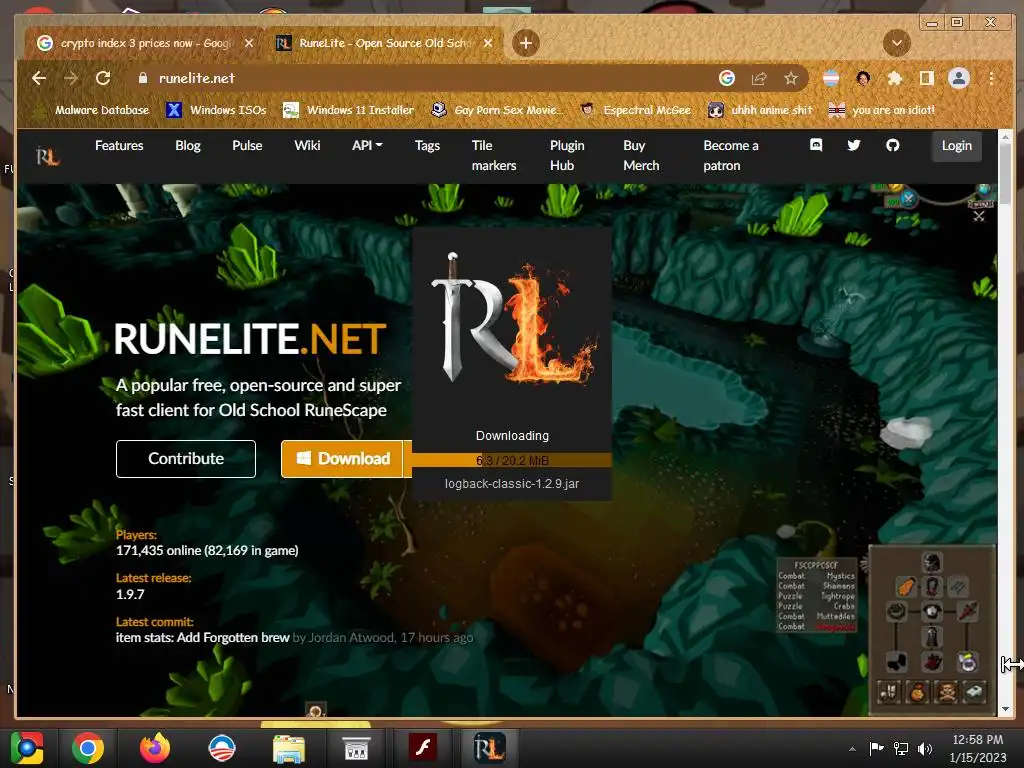Open the Features nav item
The image size is (1024, 768).
(x=119, y=145)
